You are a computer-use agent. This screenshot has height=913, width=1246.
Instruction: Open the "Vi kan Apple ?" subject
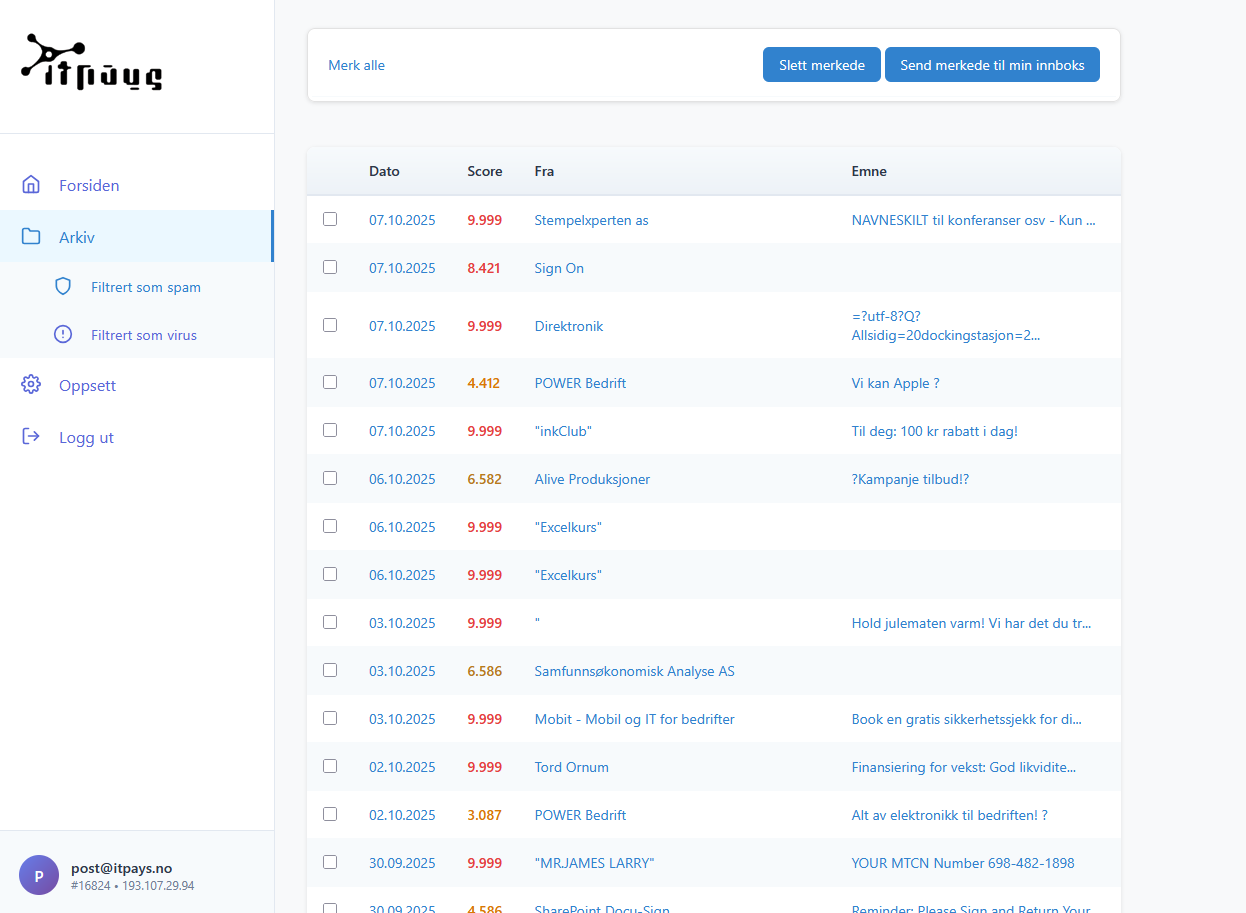click(895, 383)
